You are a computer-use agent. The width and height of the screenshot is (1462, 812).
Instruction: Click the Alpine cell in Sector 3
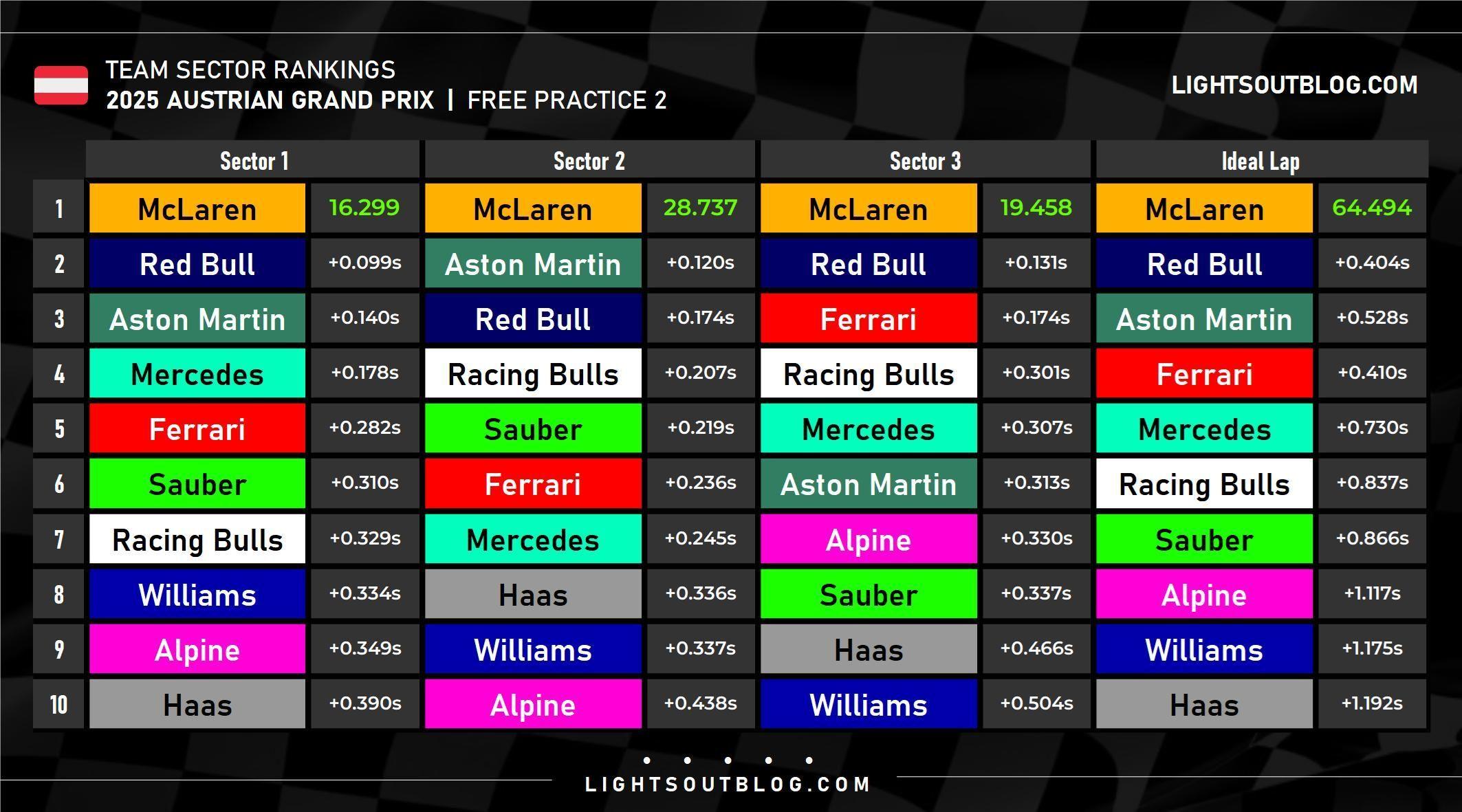tap(869, 539)
